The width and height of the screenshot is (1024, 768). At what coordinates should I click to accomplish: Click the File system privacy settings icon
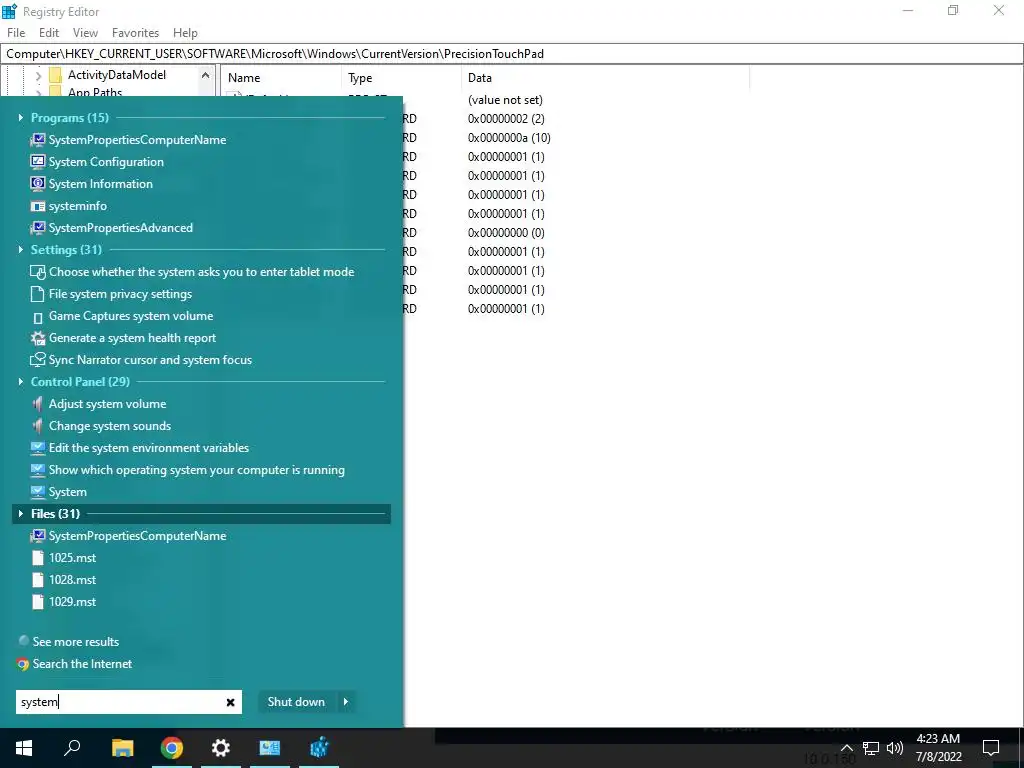(x=38, y=294)
